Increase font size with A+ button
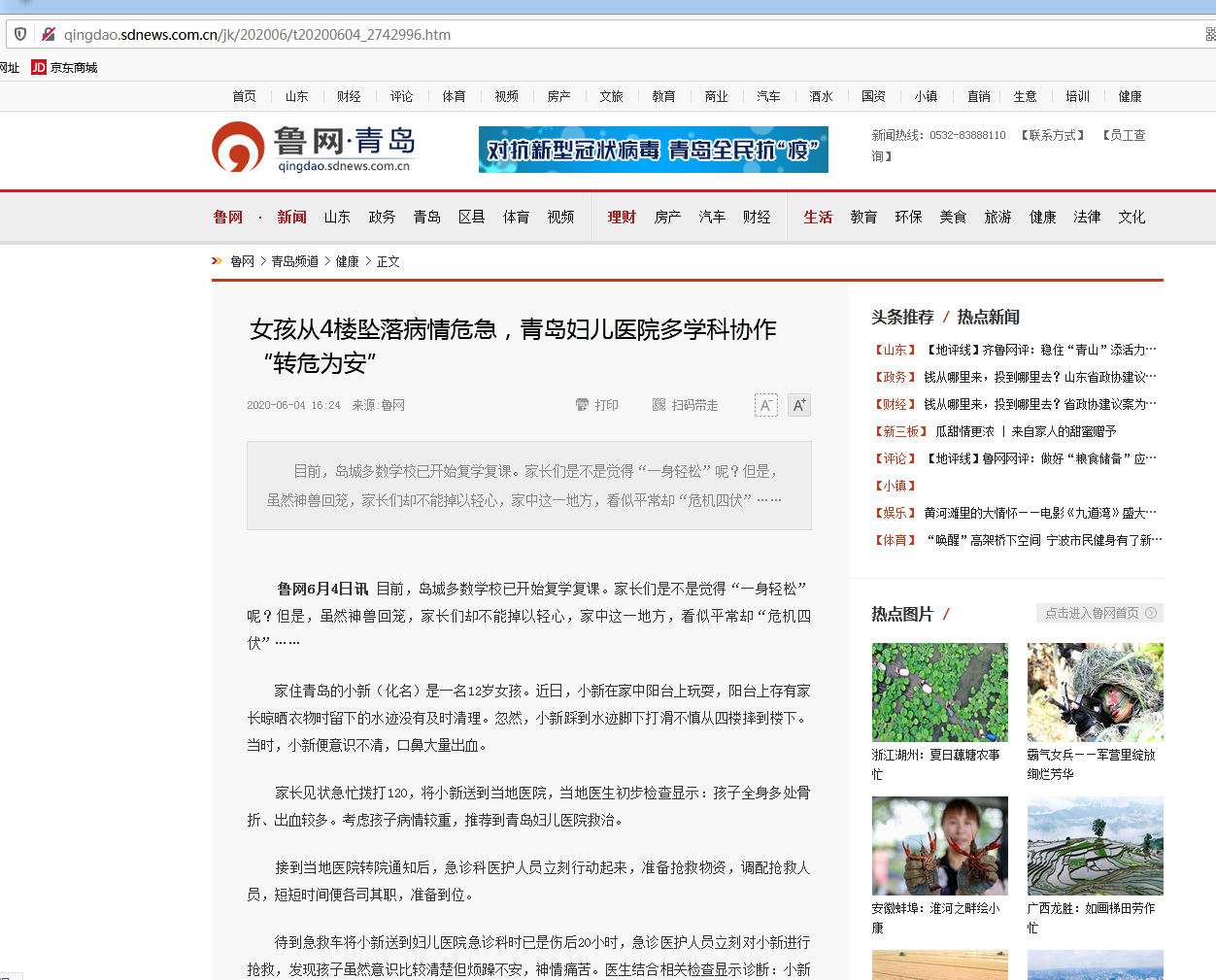Screen dimensions: 1216x980 798,405
